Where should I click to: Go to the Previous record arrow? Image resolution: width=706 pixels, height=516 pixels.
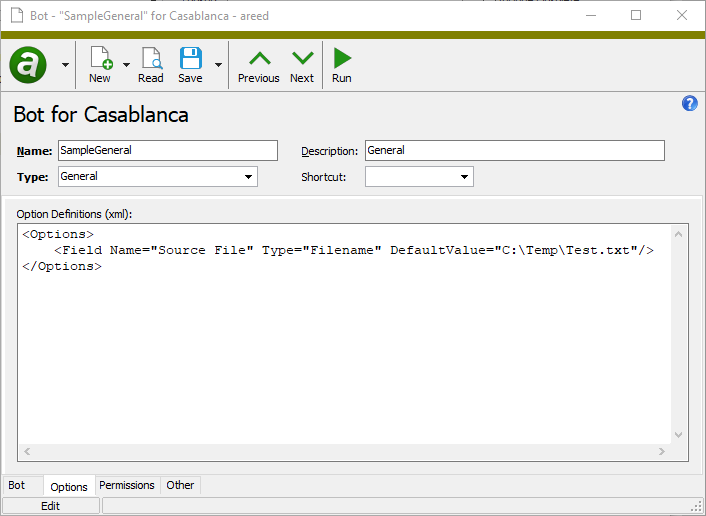(x=258, y=58)
